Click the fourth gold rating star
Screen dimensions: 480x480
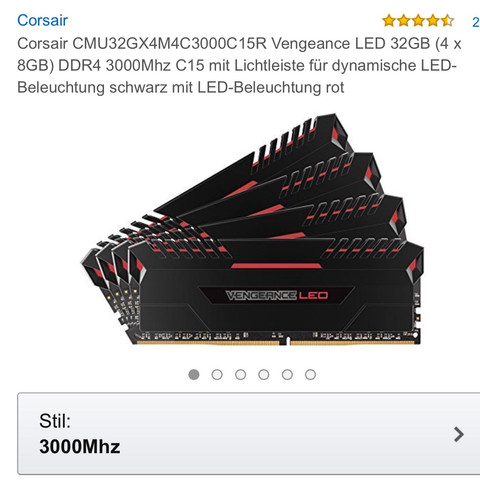click(x=433, y=21)
